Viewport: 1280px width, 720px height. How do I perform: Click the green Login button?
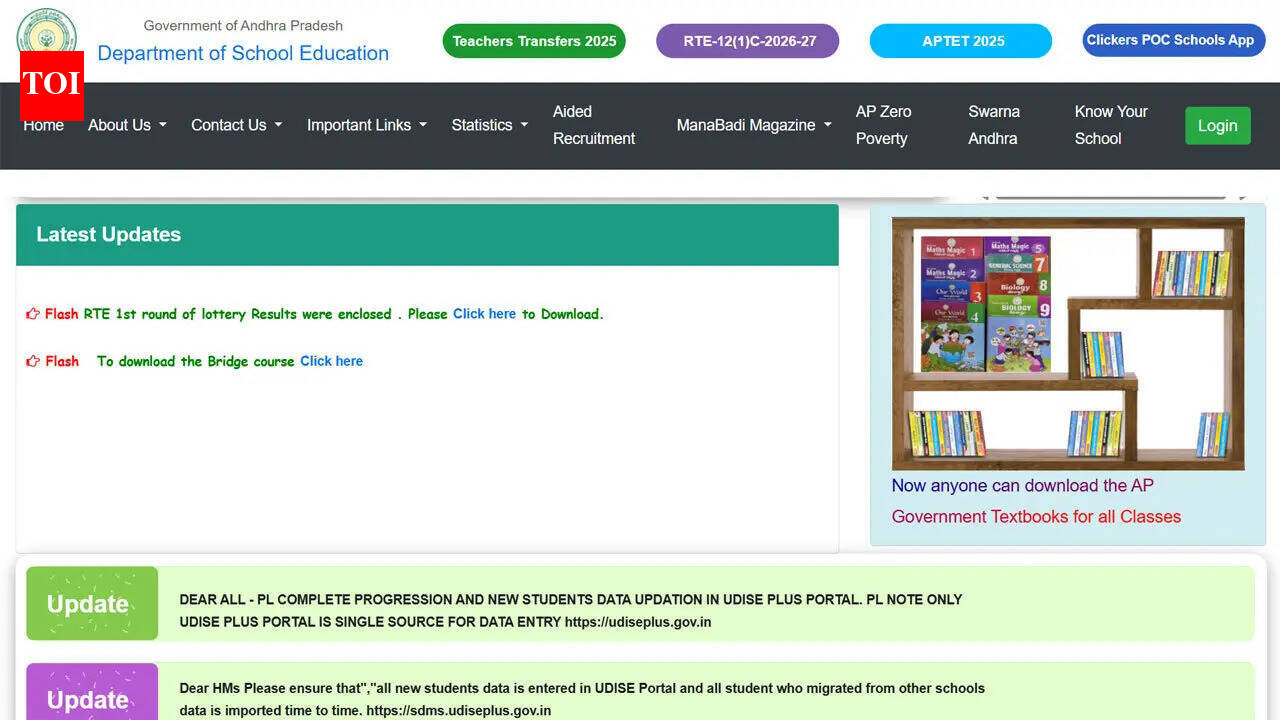click(1217, 125)
